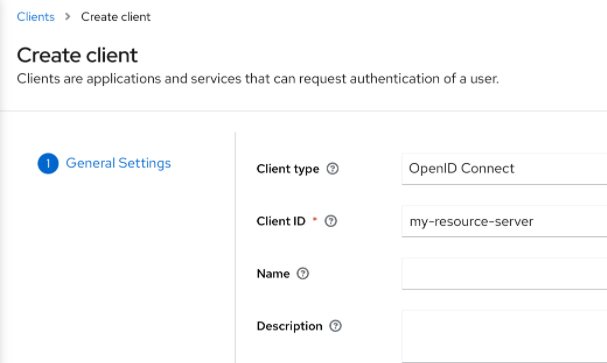The image size is (607, 363).
Task: Click the Description text area
Action: tap(504, 337)
